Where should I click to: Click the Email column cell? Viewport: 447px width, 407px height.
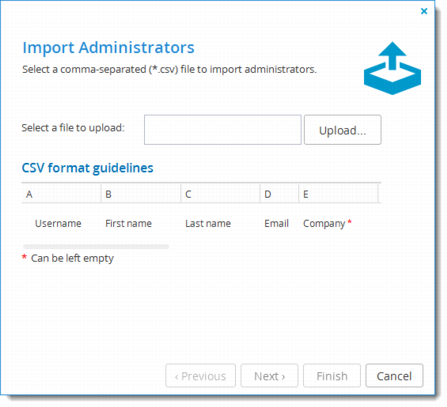[x=276, y=223]
